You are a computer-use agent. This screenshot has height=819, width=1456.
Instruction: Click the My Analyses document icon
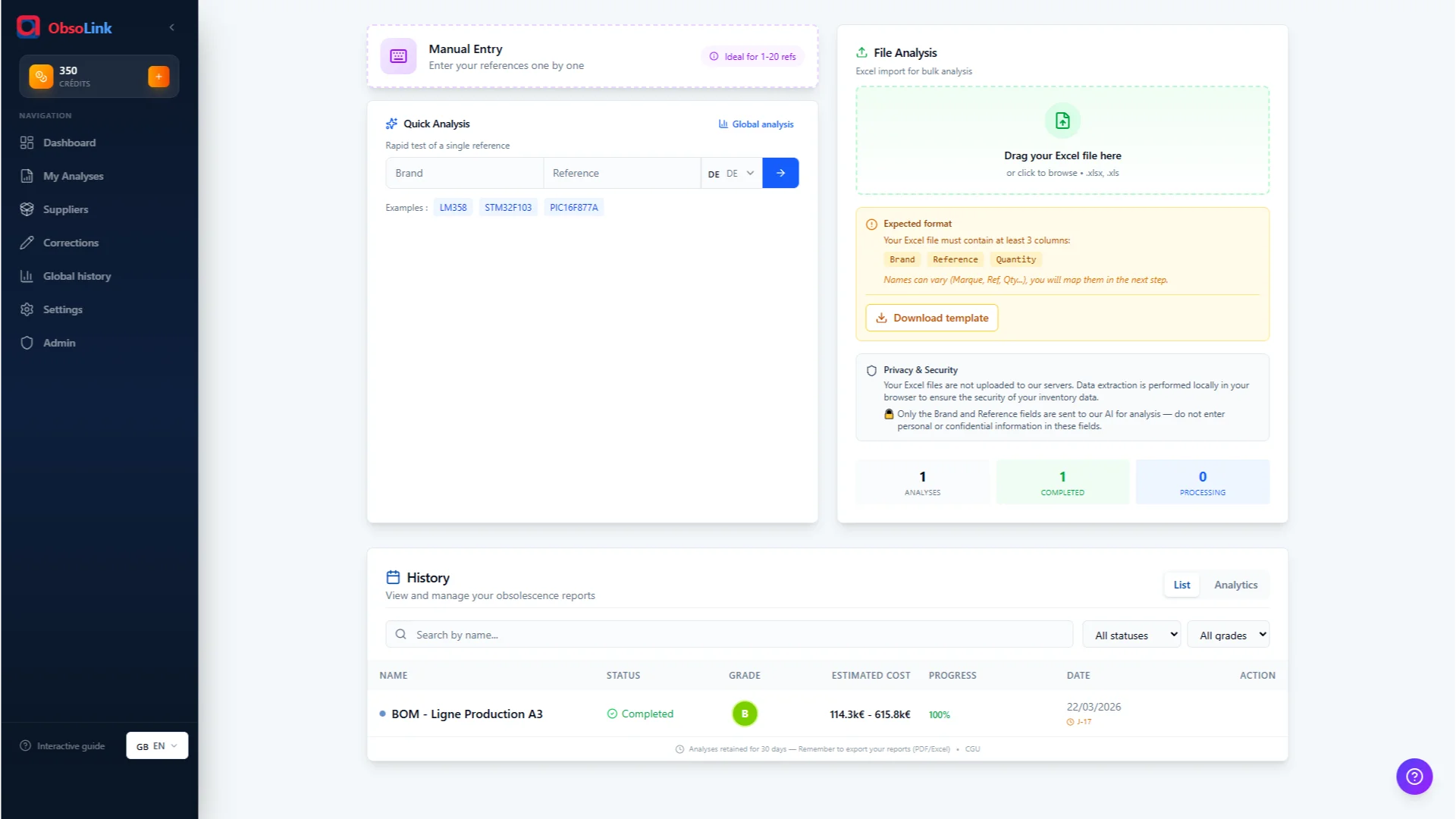pyautogui.click(x=27, y=176)
